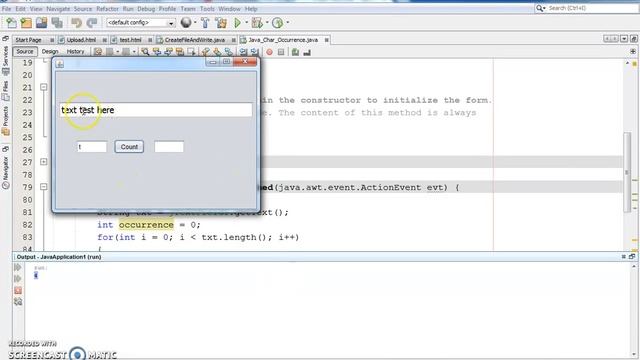640x360 pixels.
Task: Open dropdown arrow beside browser globe
Action: pyautogui.click(x=195, y=23)
